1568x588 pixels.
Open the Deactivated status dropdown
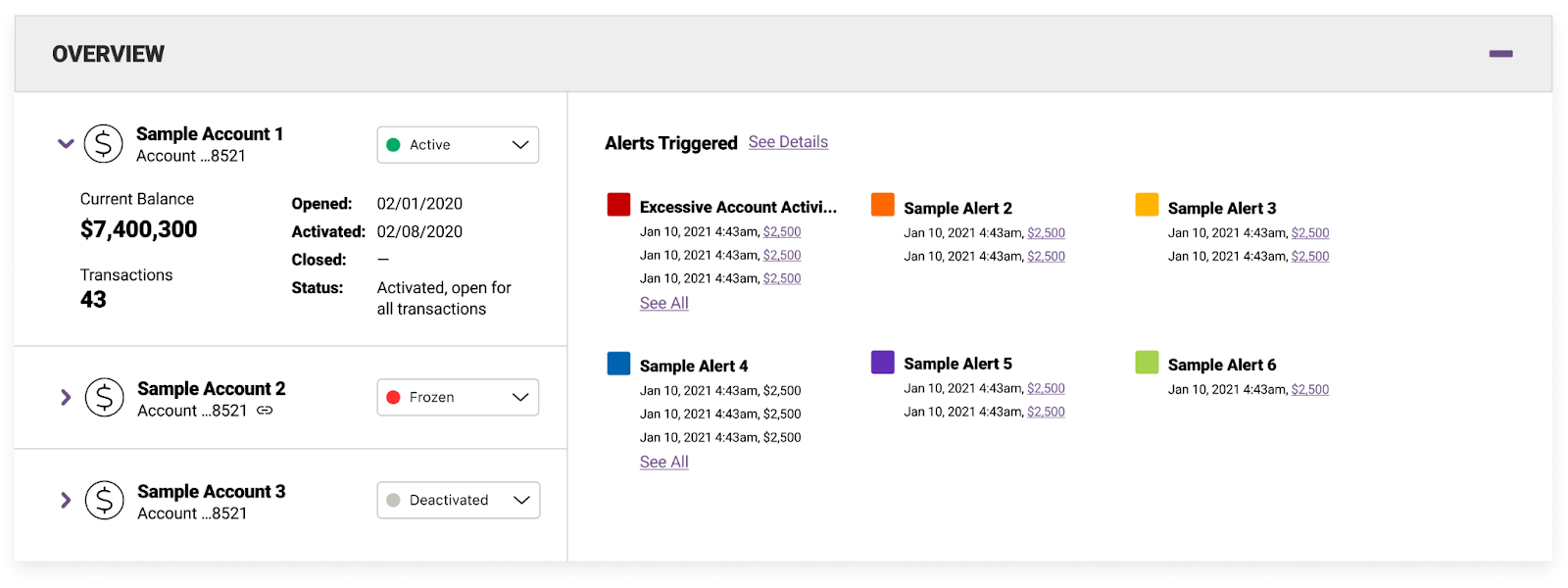pos(458,500)
